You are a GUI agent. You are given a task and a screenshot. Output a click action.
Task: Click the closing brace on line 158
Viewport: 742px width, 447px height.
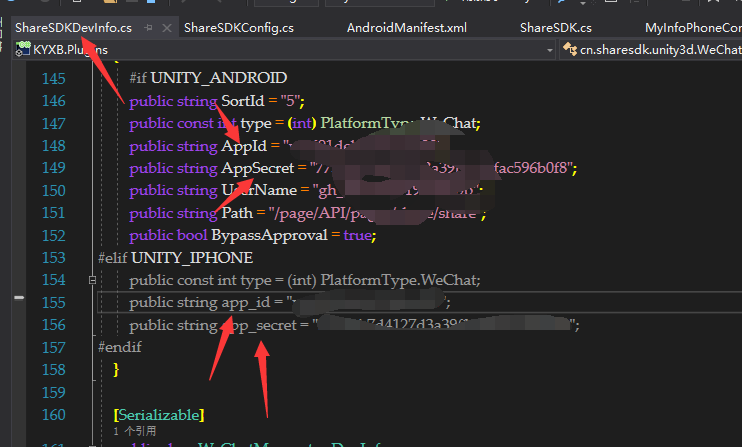(x=116, y=369)
